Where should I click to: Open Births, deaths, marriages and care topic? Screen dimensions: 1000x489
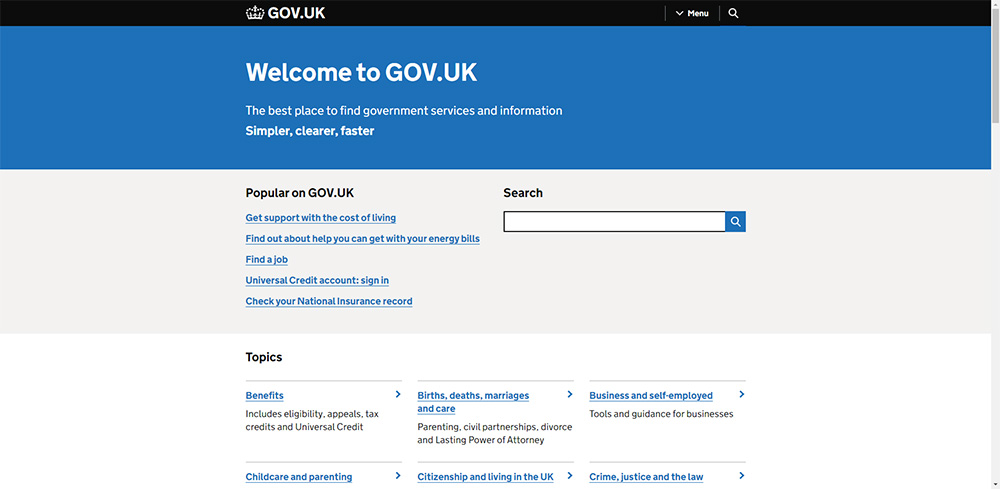473,402
